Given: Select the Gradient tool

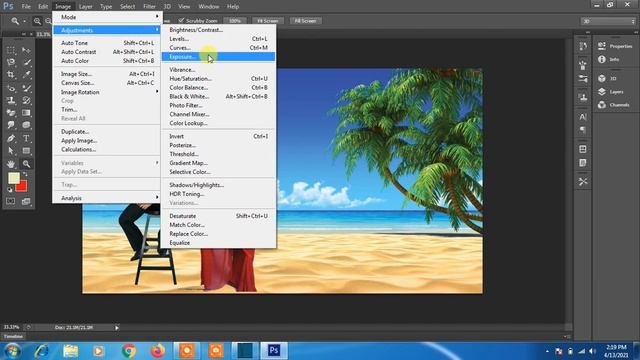Looking at the screenshot, I should (x=26, y=113).
